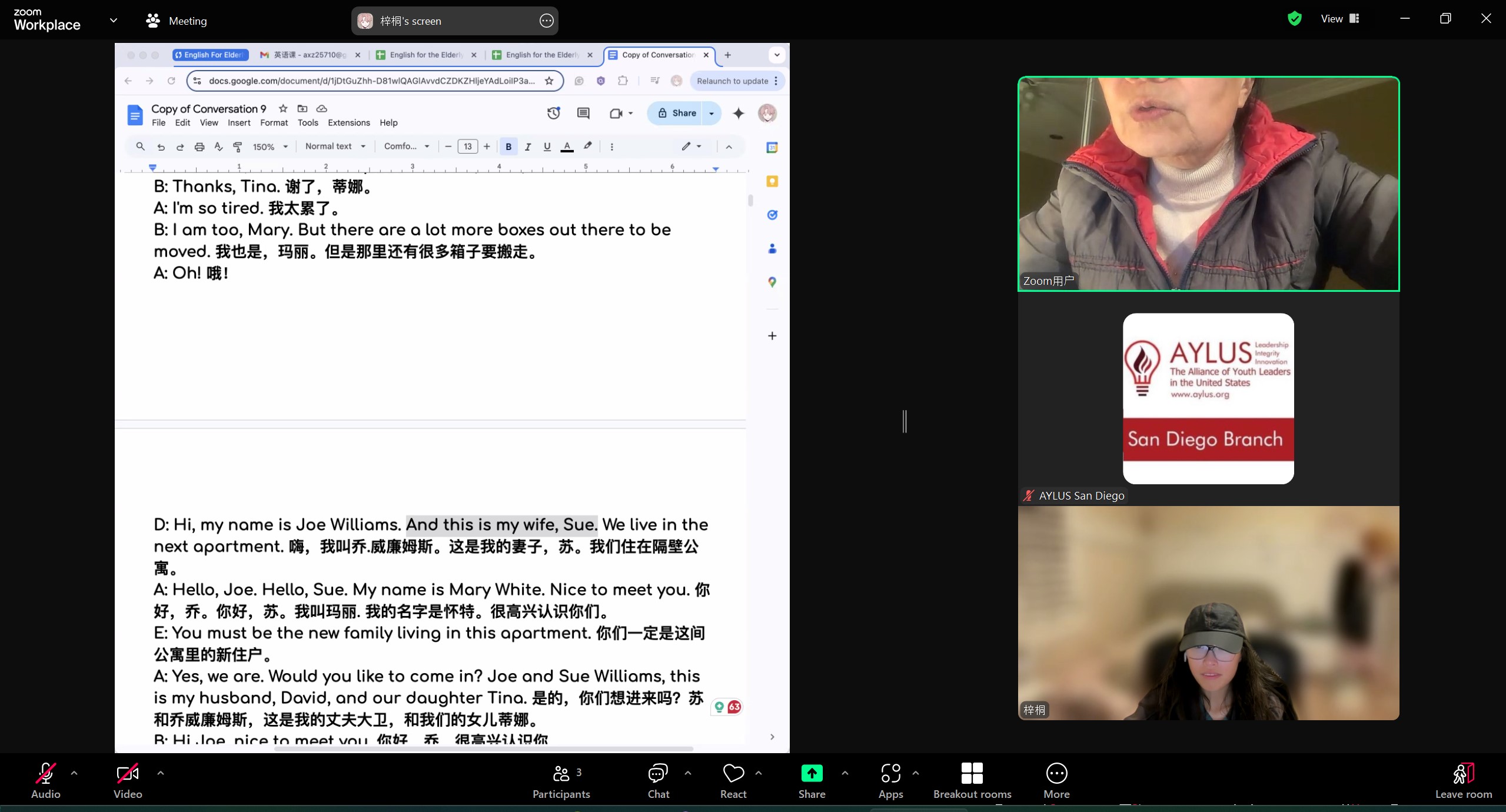
Task: Open the 150% zoom dropdown
Action: pos(270,147)
